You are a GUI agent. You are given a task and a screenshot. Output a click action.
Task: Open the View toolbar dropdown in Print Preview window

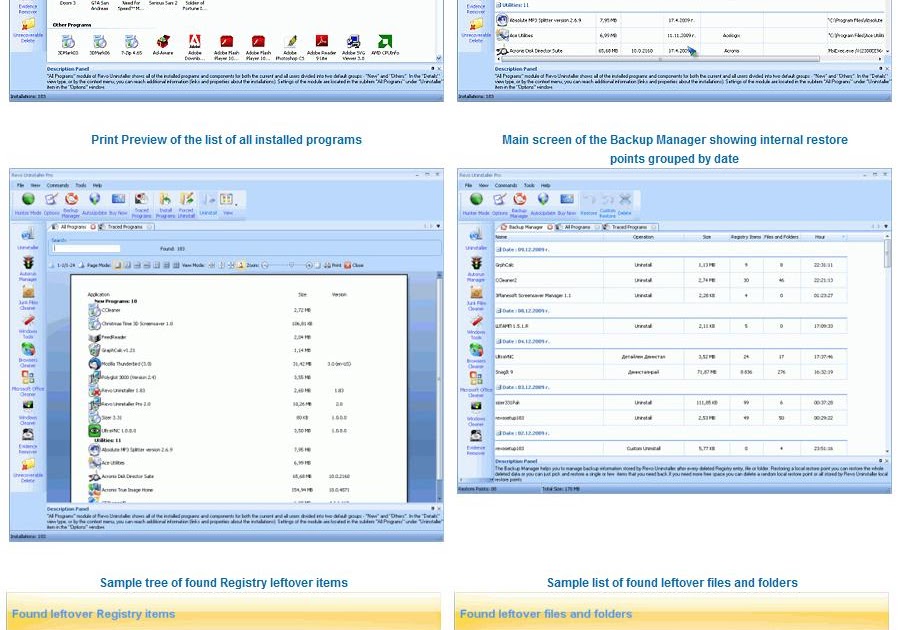click(228, 204)
